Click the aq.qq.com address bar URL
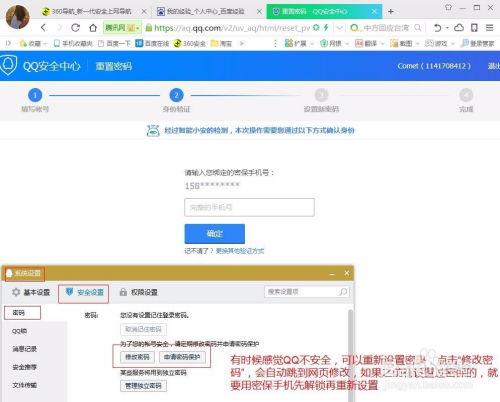The width and height of the screenshot is (500, 402). (x=232, y=28)
